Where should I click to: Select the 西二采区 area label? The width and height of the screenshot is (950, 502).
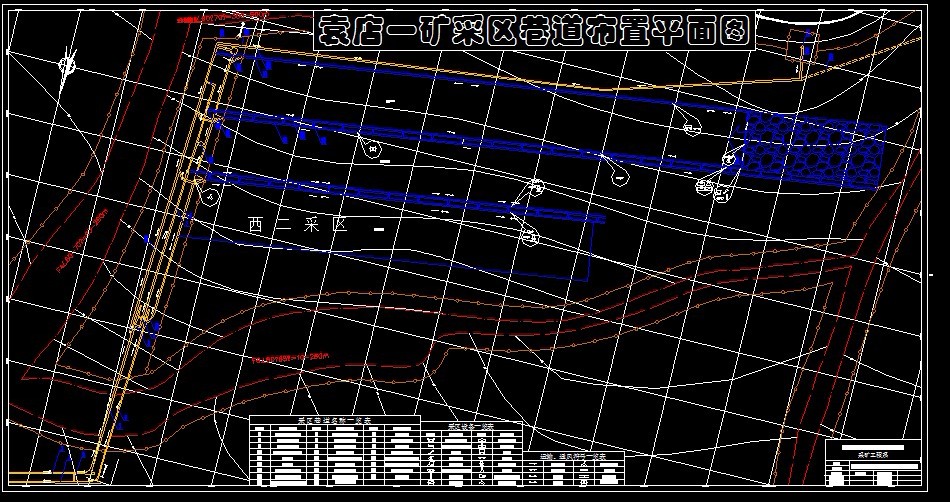[298, 225]
